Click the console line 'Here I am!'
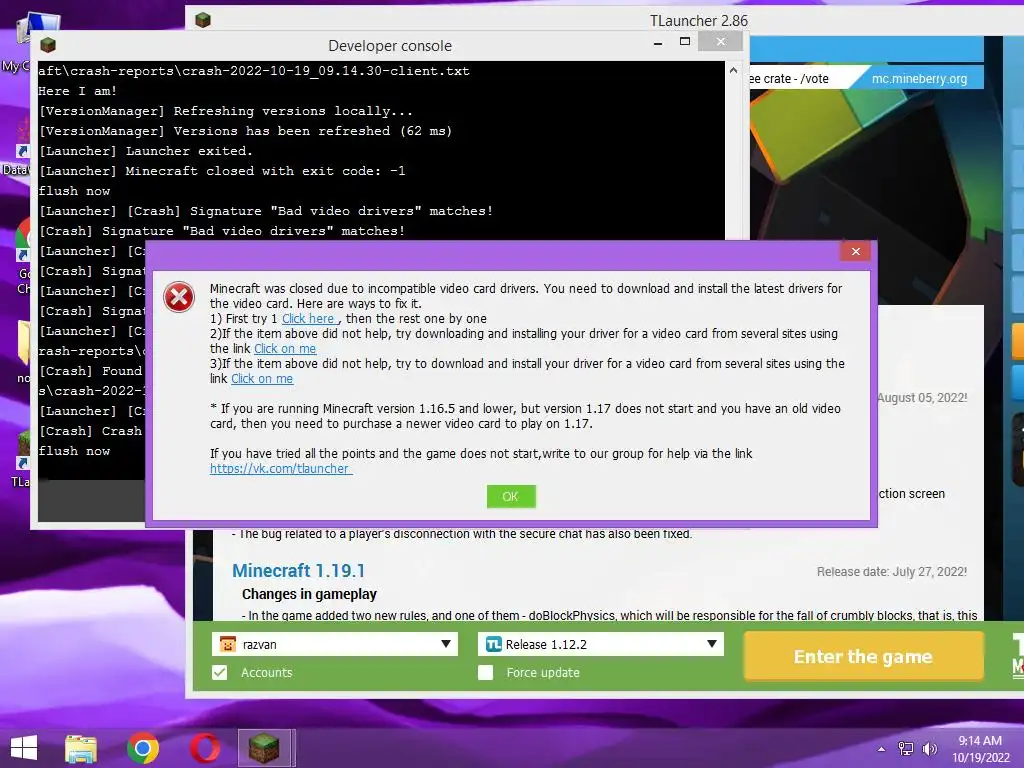 point(78,91)
